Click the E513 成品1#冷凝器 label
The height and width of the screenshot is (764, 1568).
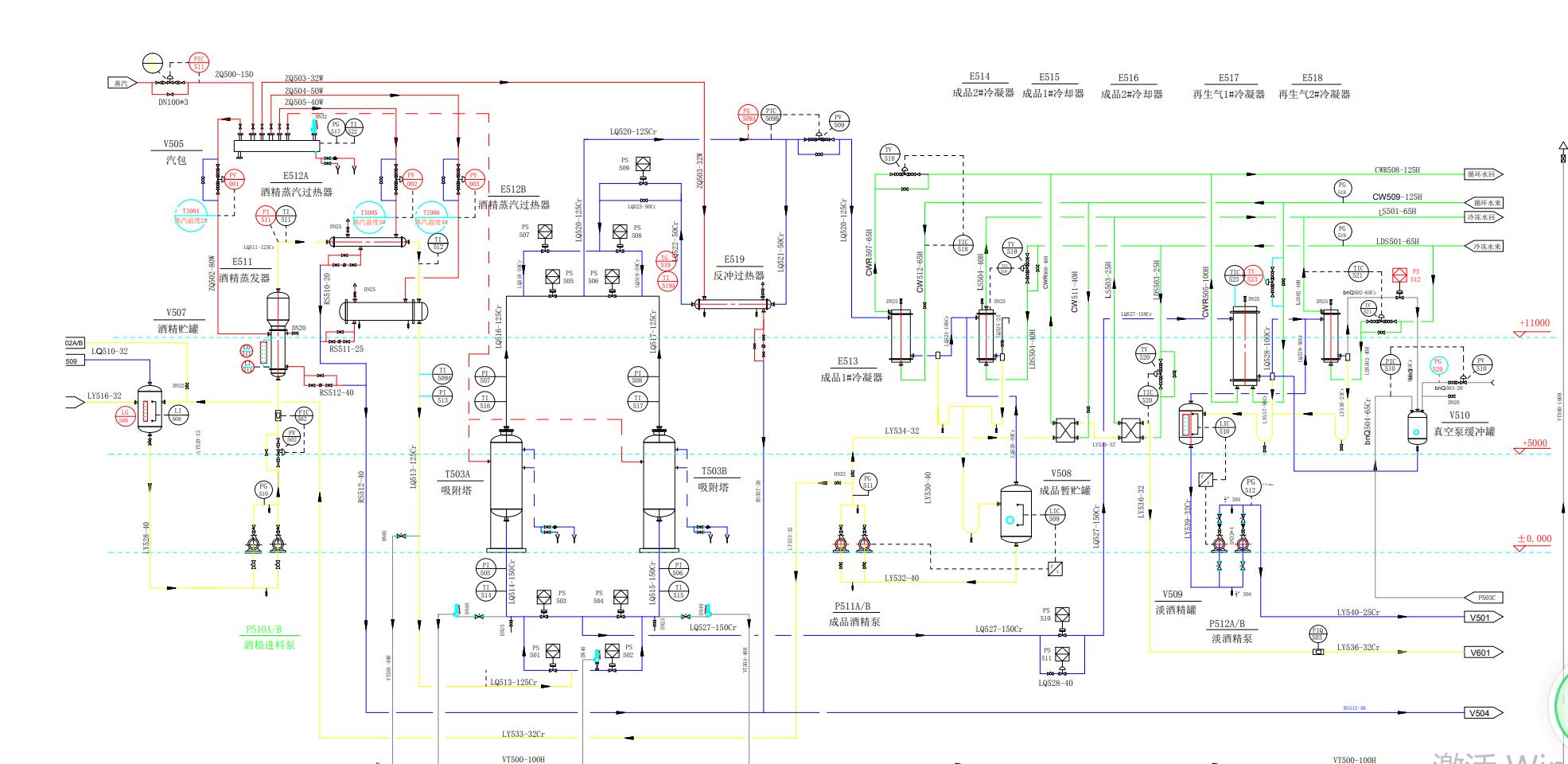pos(851,369)
